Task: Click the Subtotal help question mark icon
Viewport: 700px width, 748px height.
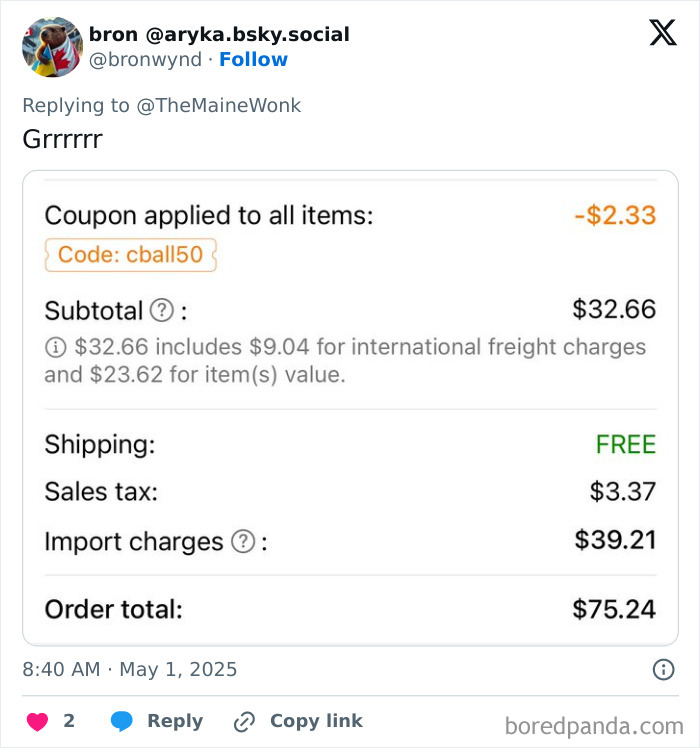Action: click(161, 311)
